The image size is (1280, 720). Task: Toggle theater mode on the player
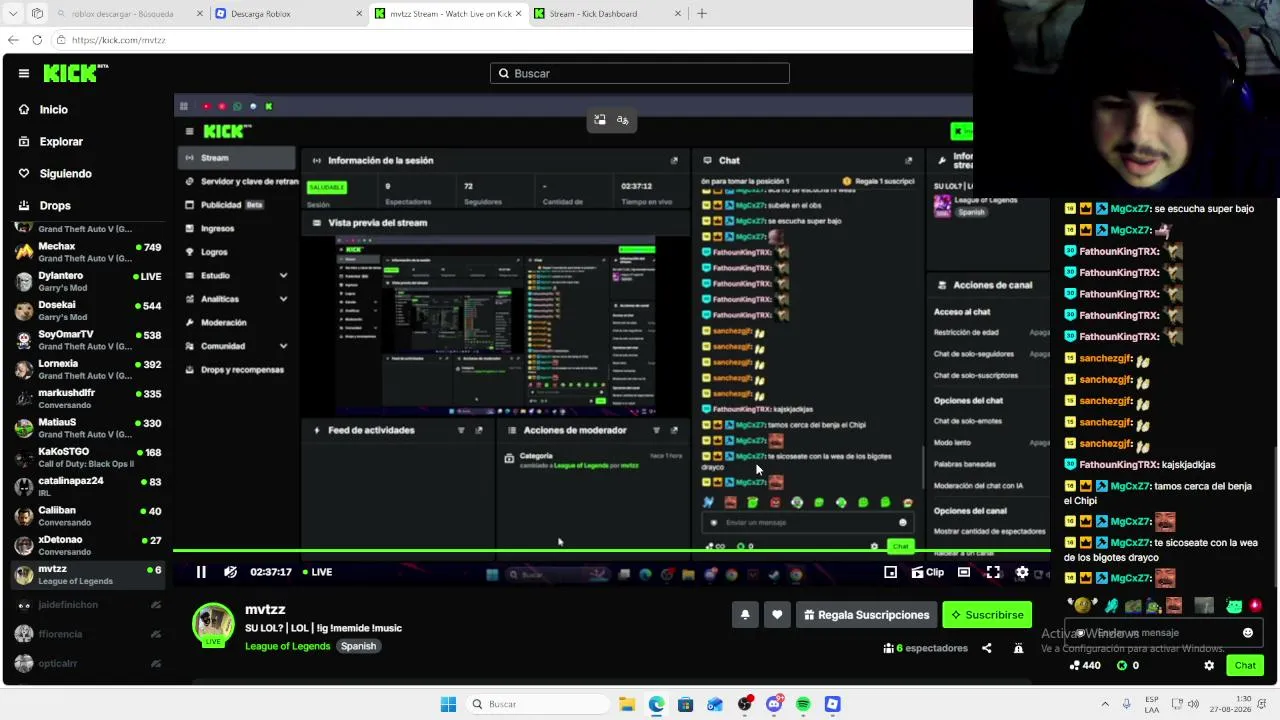point(963,572)
